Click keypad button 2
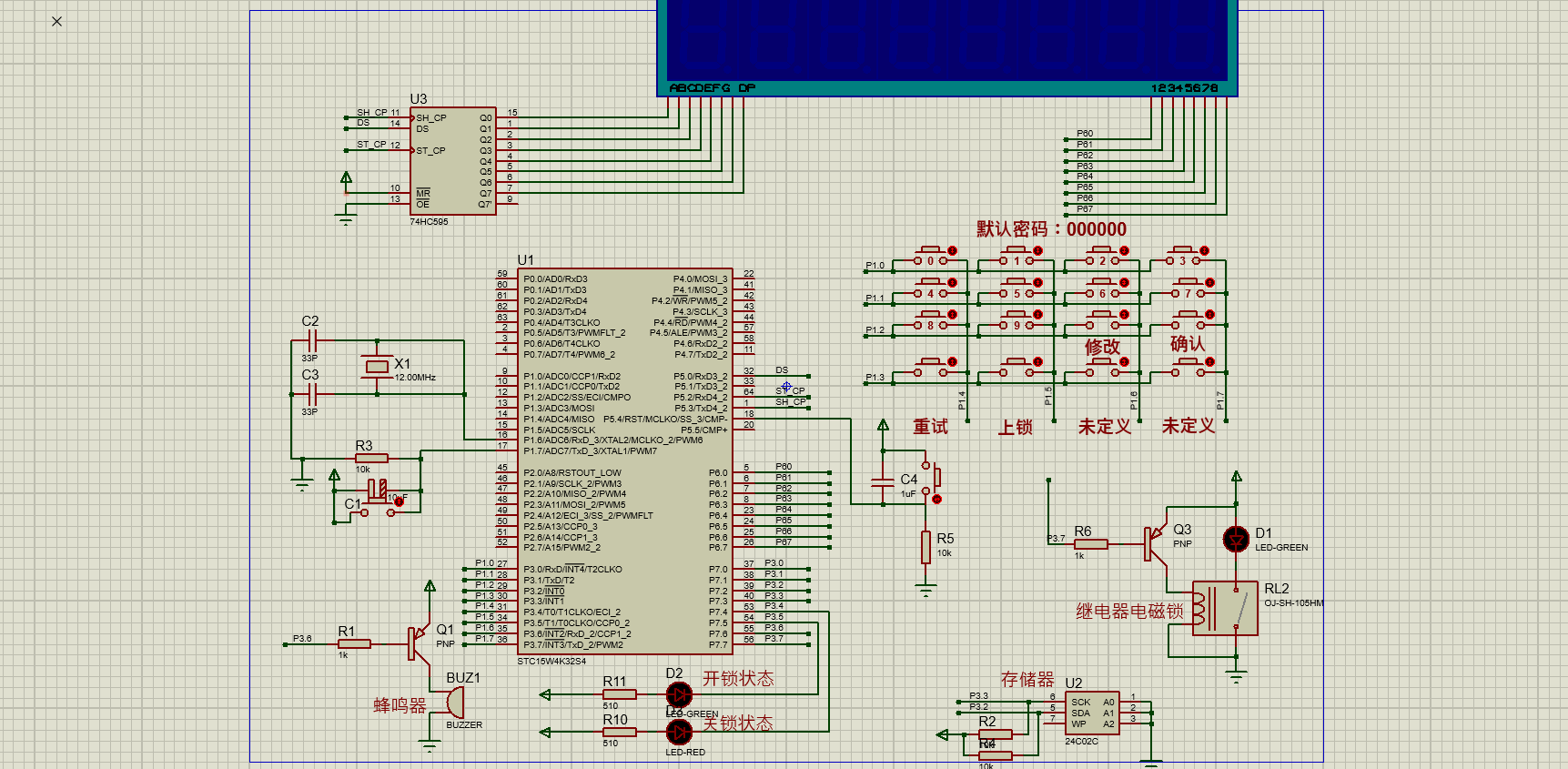 coord(1103,256)
